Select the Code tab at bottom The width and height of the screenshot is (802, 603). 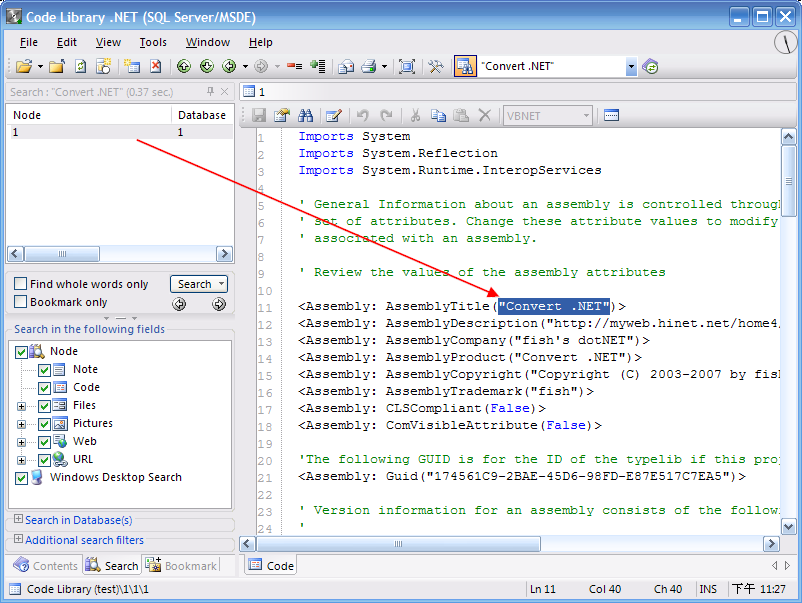(x=271, y=566)
